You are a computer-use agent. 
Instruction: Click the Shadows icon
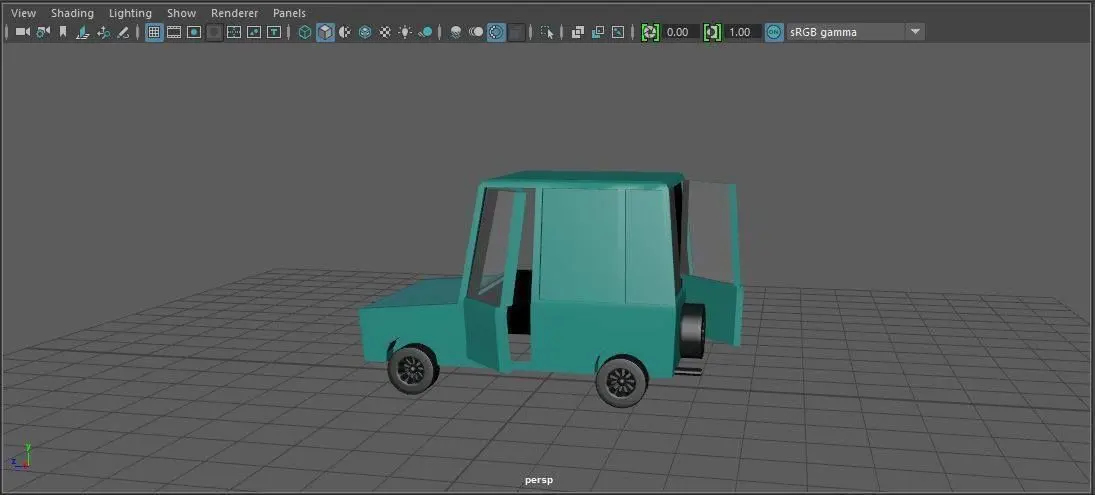pyautogui.click(x=425, y=32)
